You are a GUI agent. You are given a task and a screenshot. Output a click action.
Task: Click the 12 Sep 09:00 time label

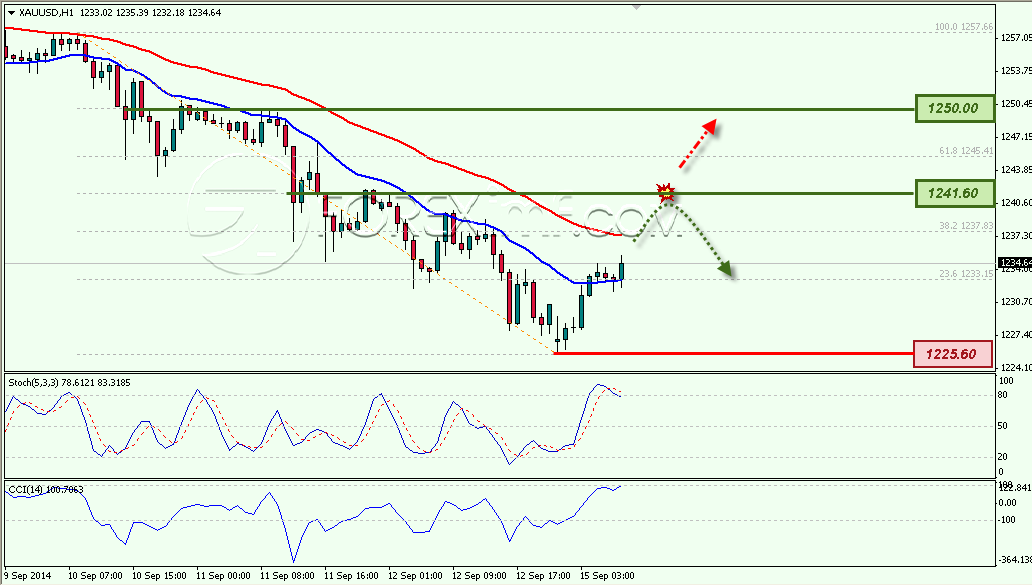coord(479,575)
